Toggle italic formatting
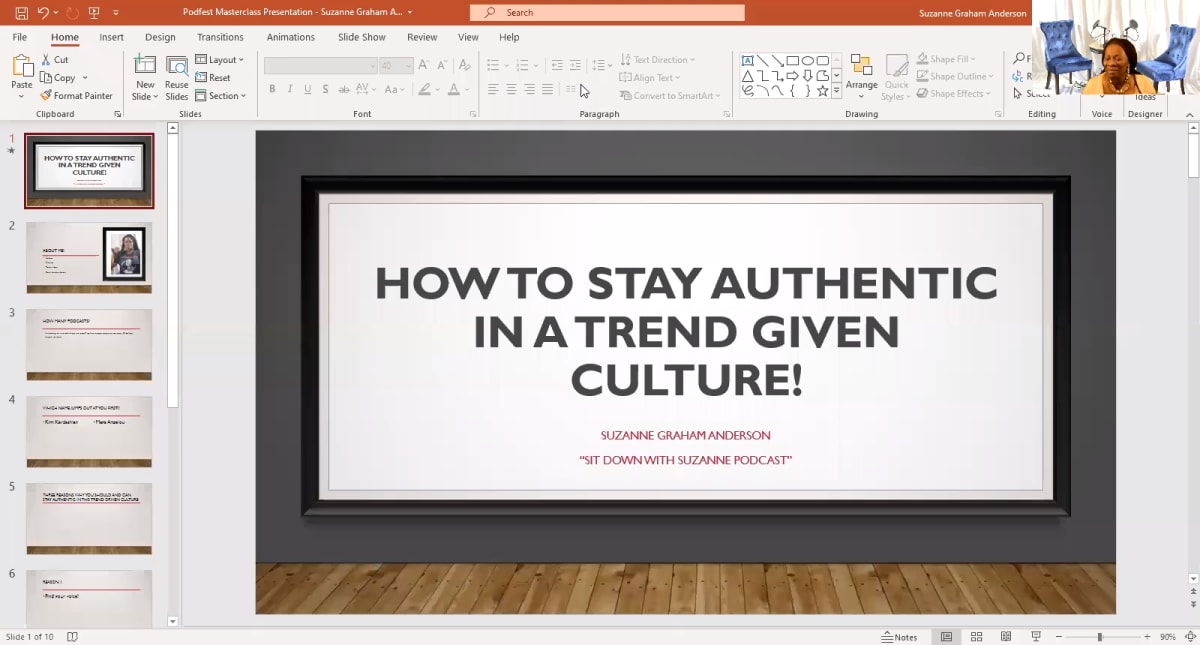This screenshot has height=645, width=1200. point(289,88)
